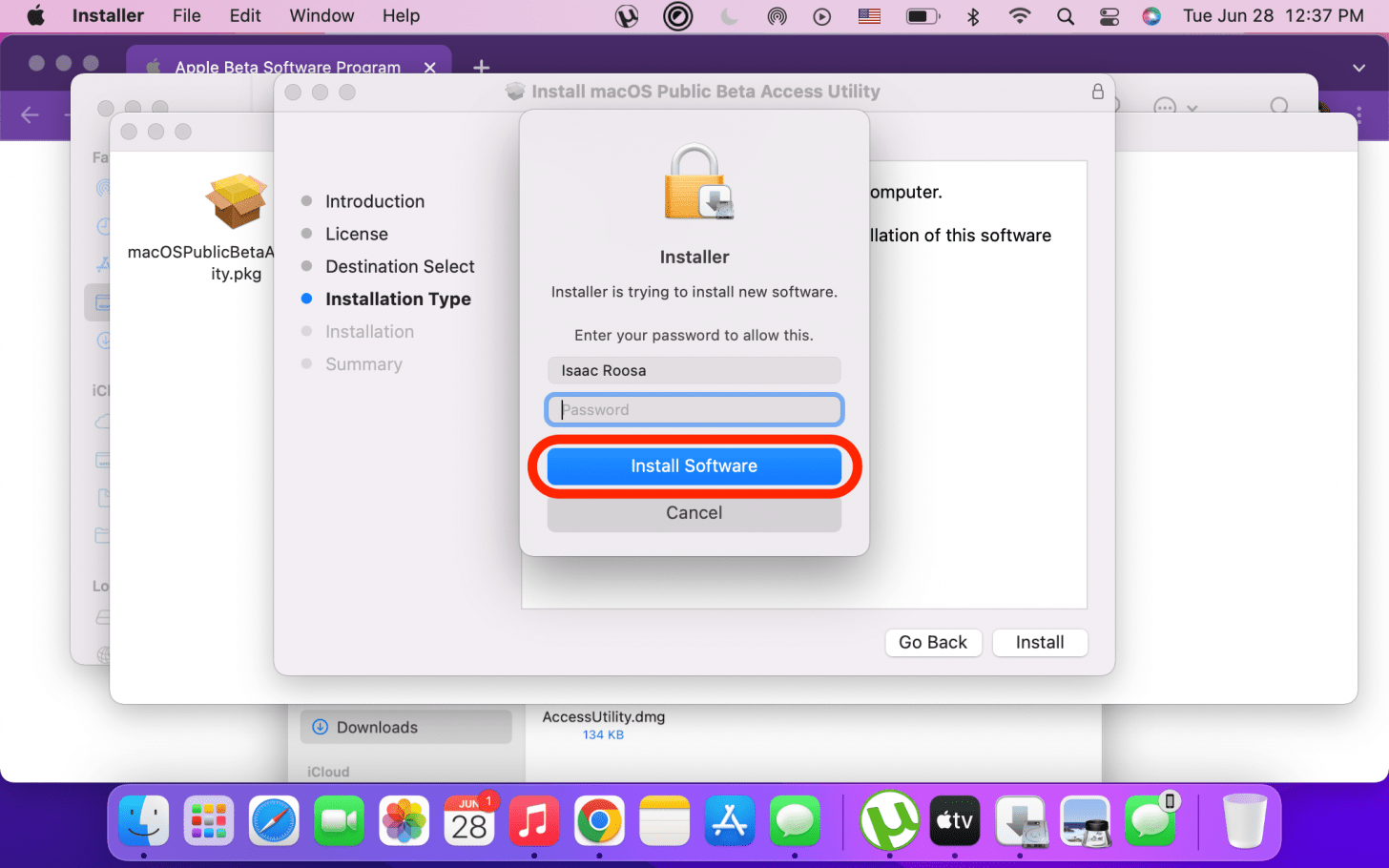
Task: Cancel the password authentication dialog
Action: pyautogui.click(x=694, y=513)
